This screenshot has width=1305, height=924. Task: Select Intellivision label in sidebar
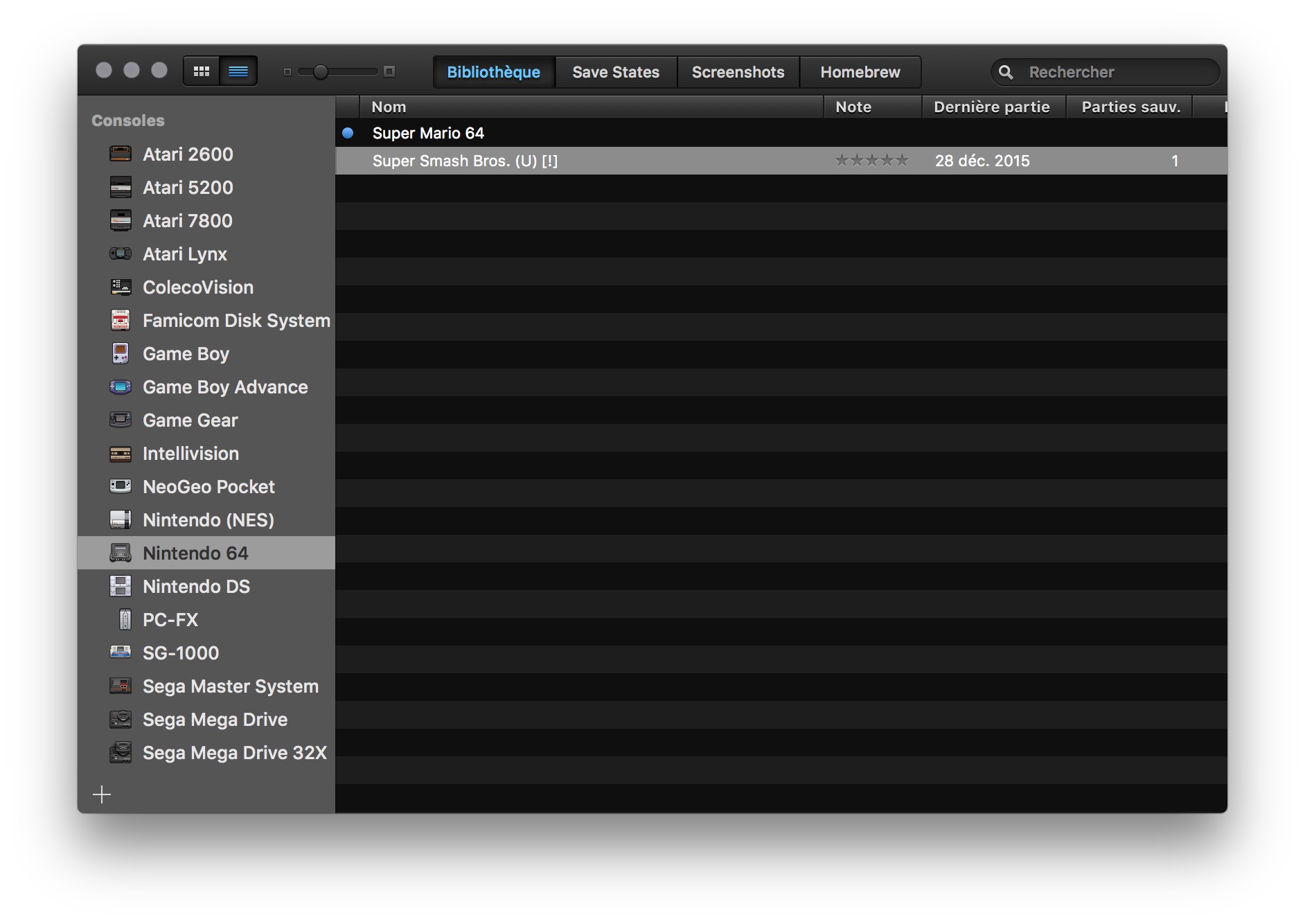[190, 453]
